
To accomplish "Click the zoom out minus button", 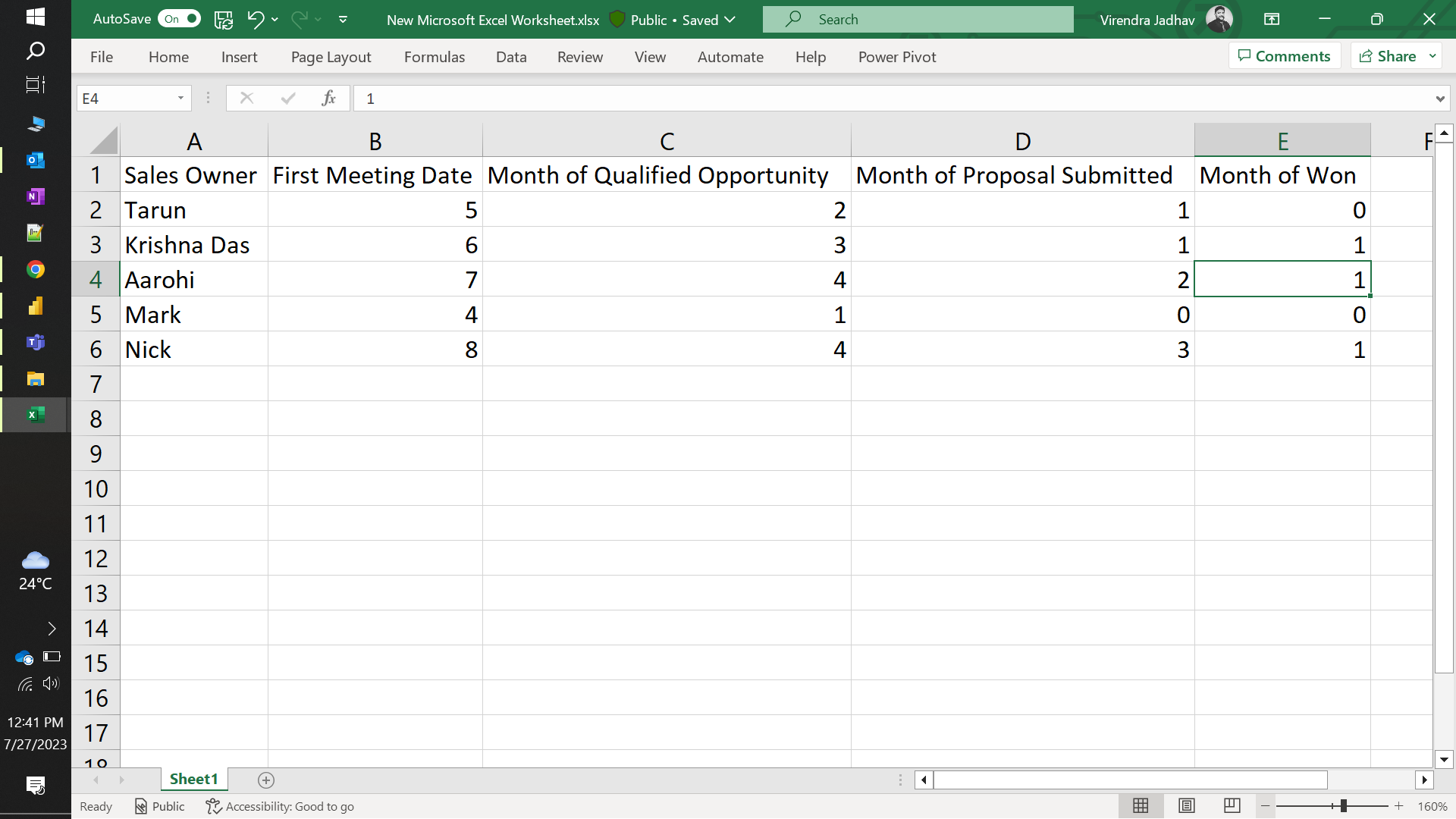I will click(1265, 806).
